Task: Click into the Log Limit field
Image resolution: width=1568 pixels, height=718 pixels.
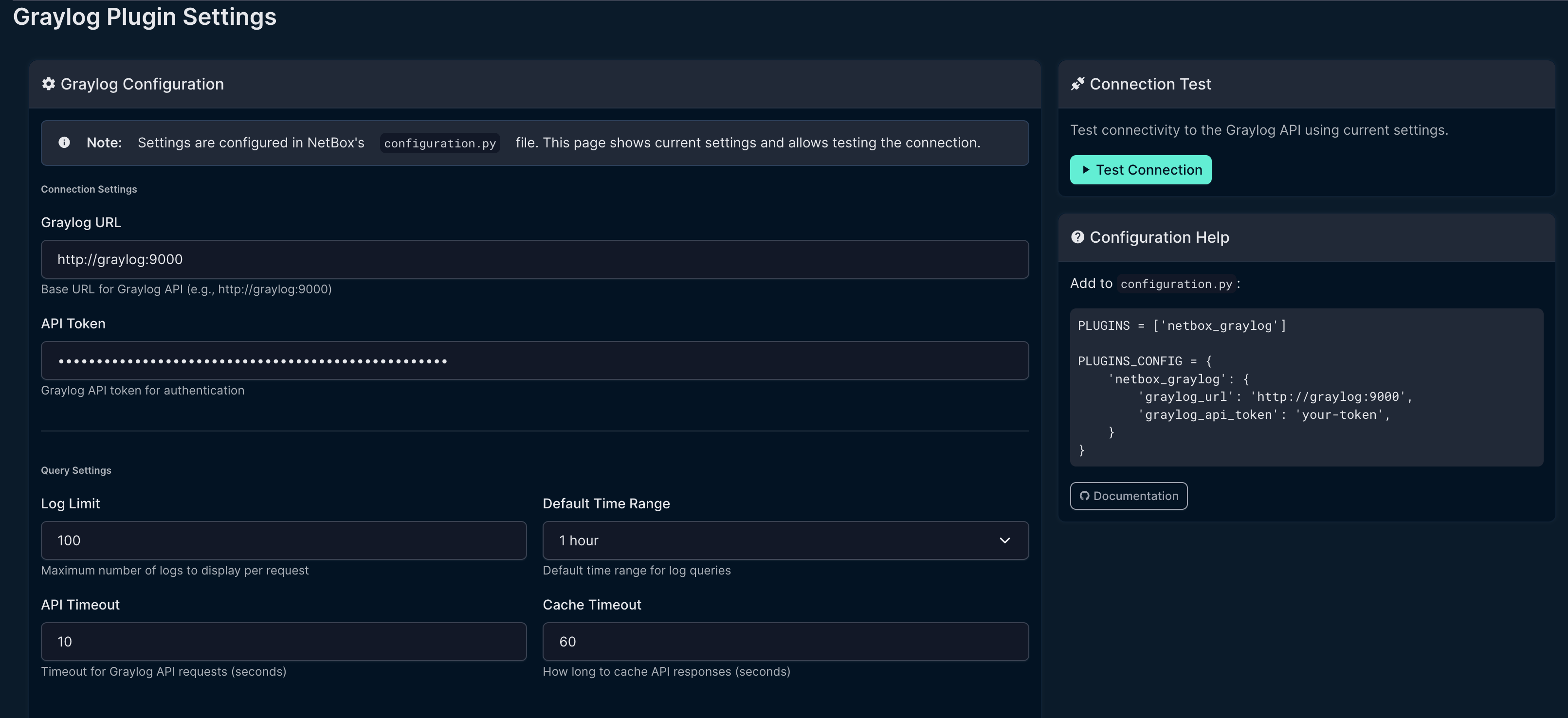Action: tap(284, 540)
